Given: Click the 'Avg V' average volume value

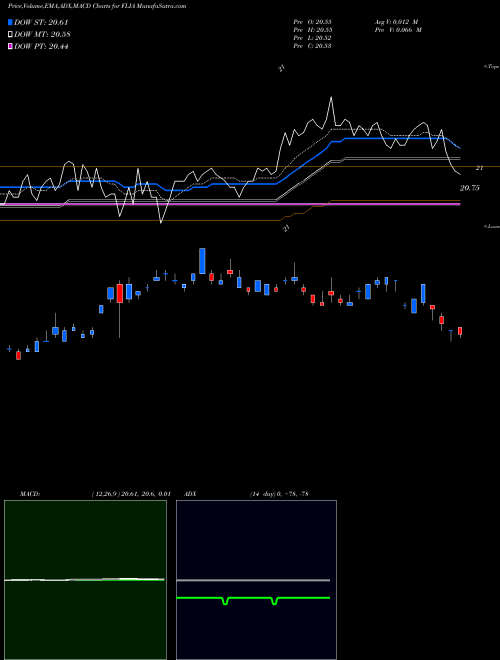Looking at the screenshot, I should click(396, 22).
